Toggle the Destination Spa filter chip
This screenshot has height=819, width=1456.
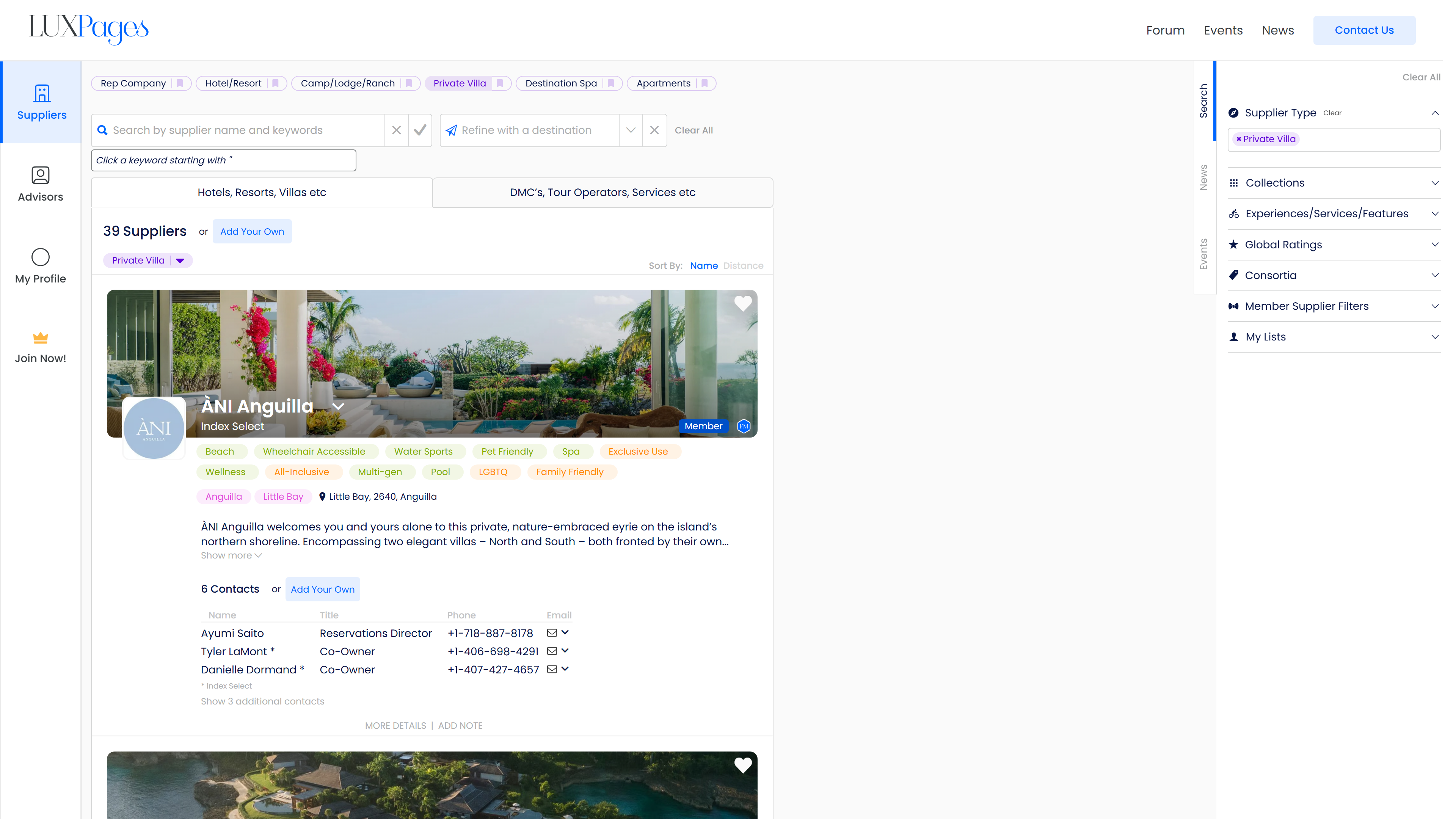coord(561,83)
